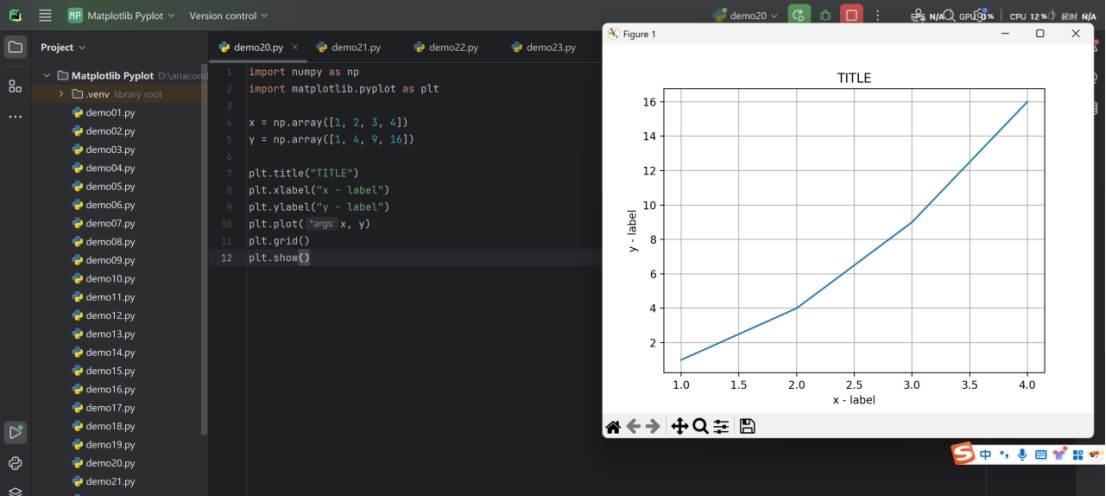Select demo16.py in project tree
1106x496 pixels.
[104, 389]
